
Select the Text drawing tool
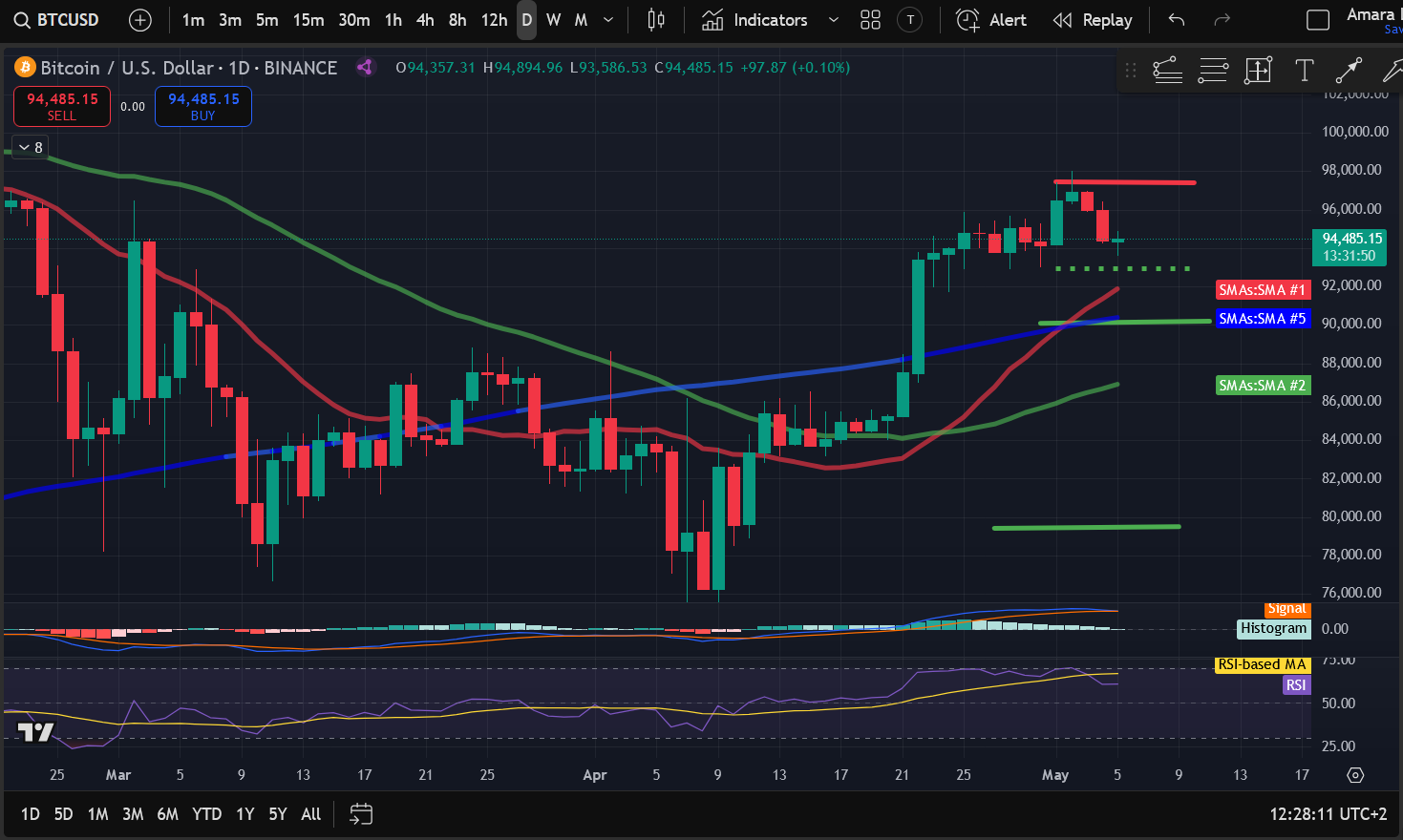pyautogui.click(x=1304, y=70)
